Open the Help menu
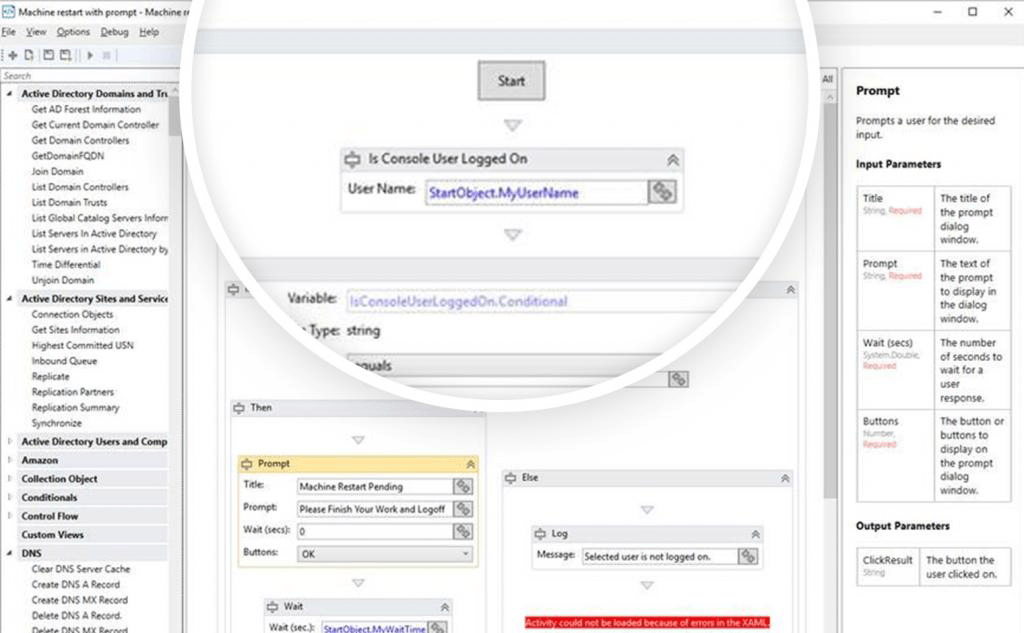This screenshot has height=633, width=1024. point(149,32)
